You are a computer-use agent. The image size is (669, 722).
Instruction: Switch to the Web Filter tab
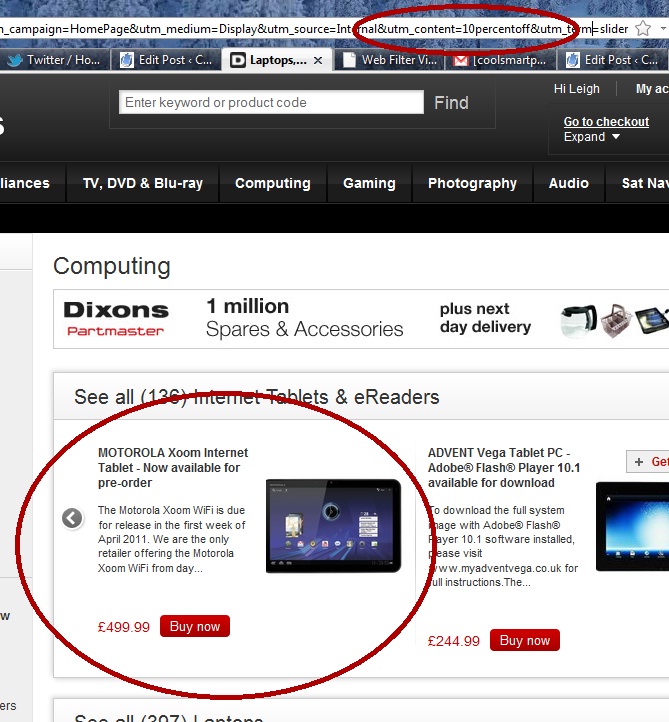390,60
